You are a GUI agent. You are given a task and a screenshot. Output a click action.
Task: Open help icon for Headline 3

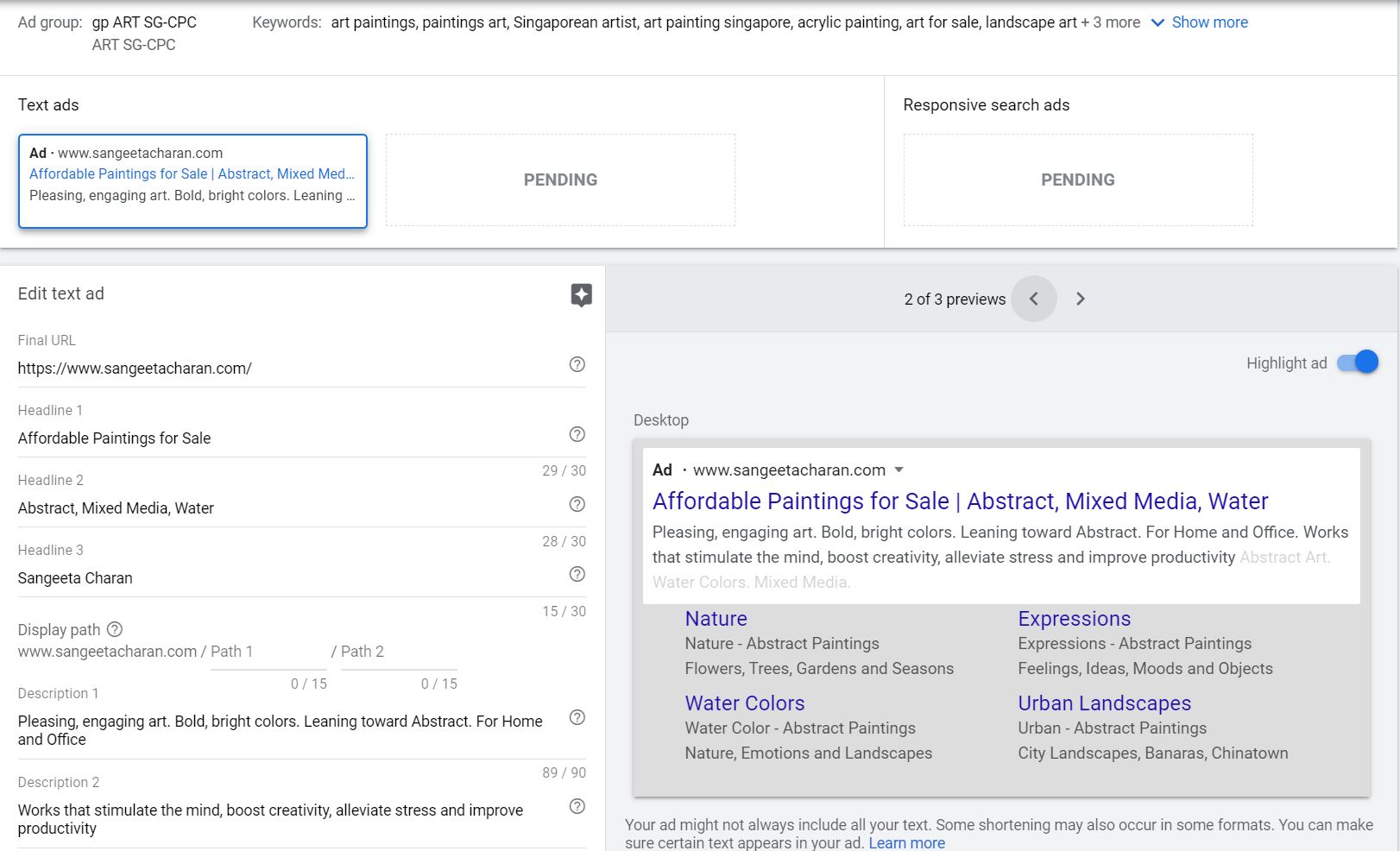[x=577, y=574]
